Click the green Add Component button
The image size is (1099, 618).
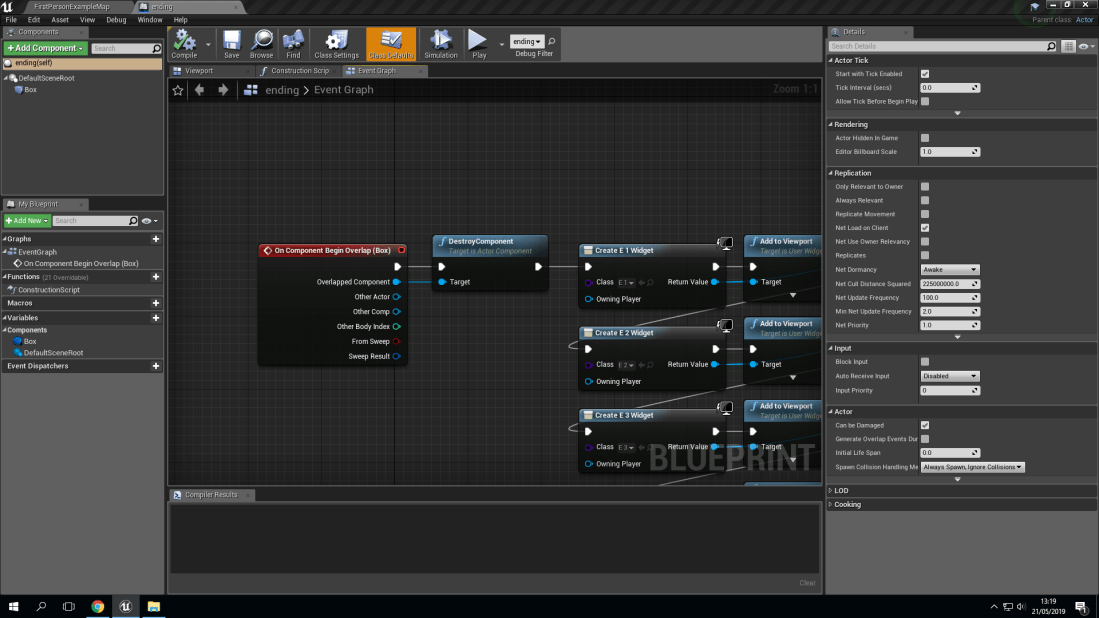point(45,48)
